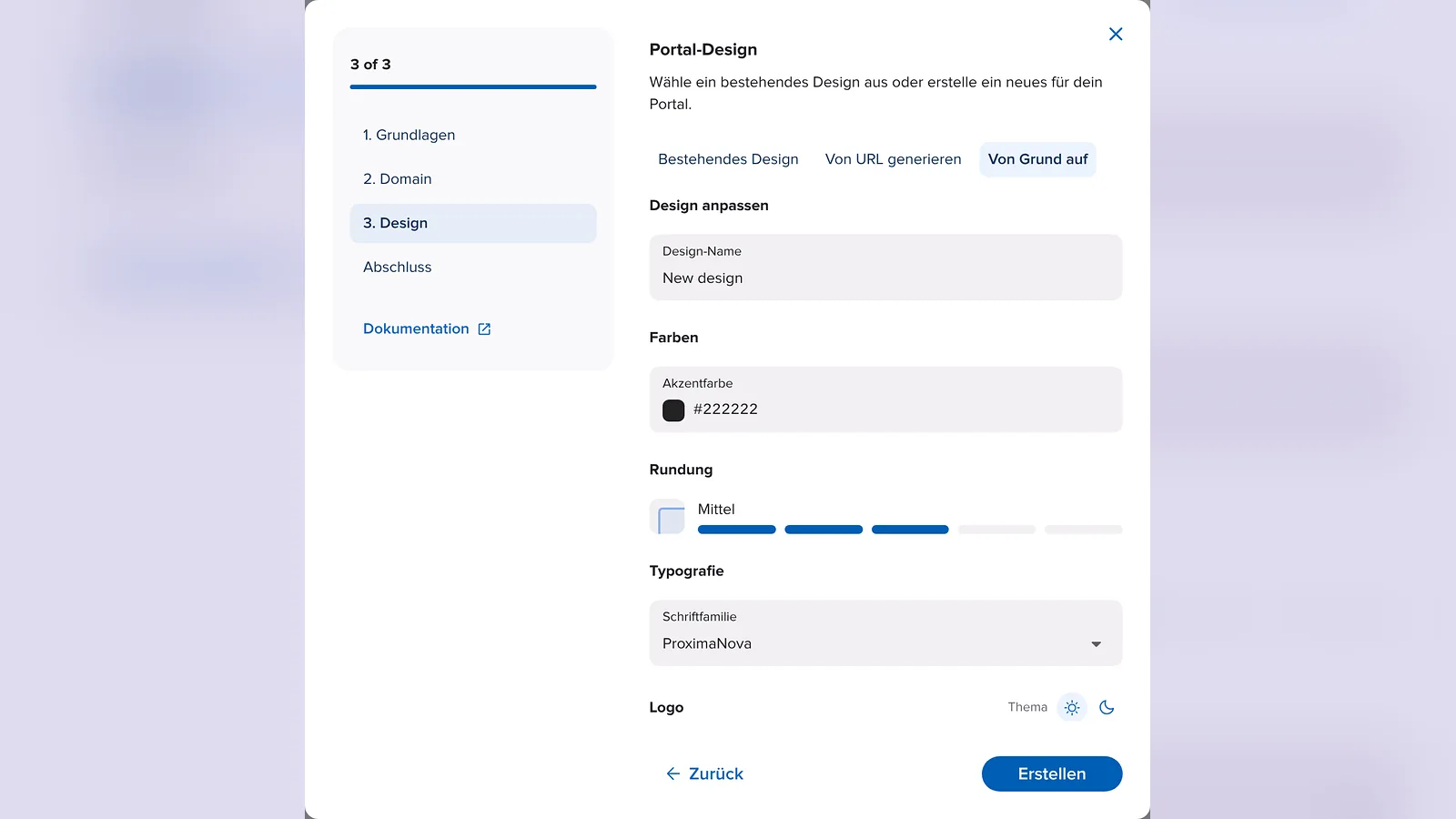1456x819 pixels.
Task: Go to step 3. Design
Action: (x=473, y=223)
